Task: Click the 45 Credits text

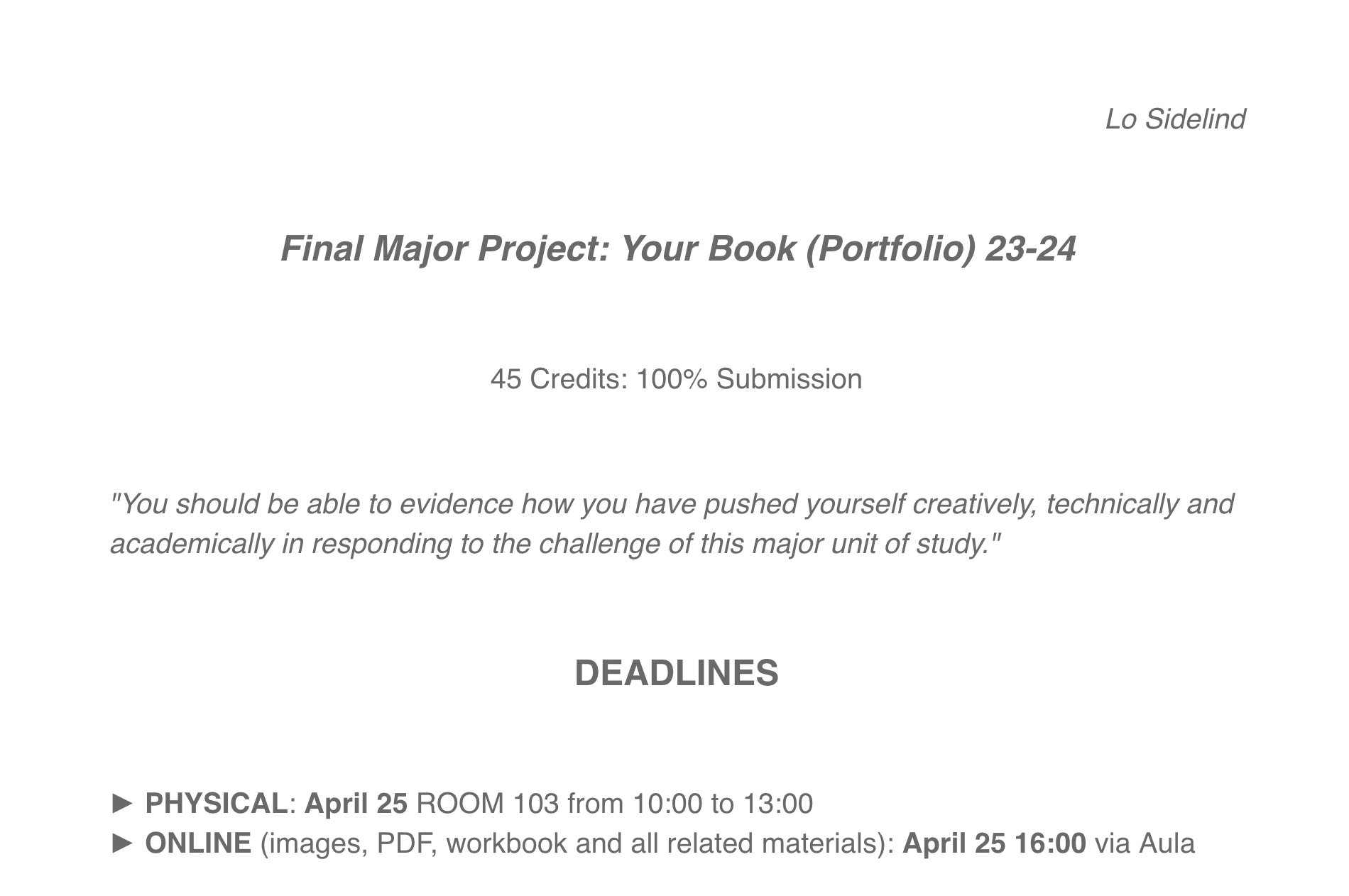Action: pyautogui.click(x=558, y=379)
